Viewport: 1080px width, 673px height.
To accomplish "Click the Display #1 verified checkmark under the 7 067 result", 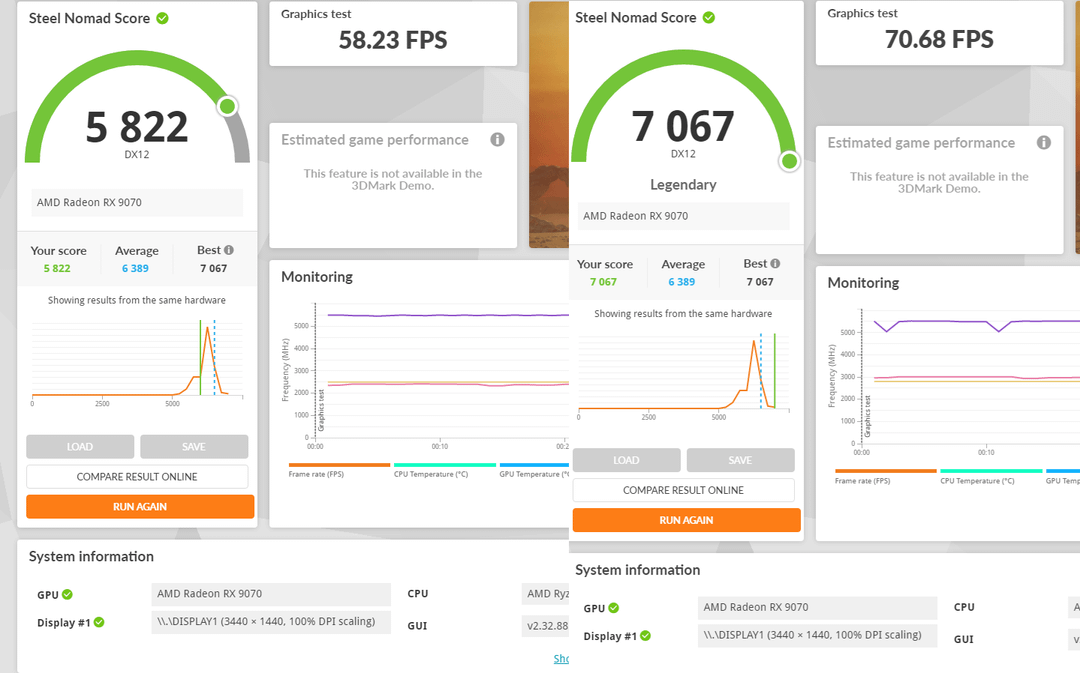I will tap(645, 636).
